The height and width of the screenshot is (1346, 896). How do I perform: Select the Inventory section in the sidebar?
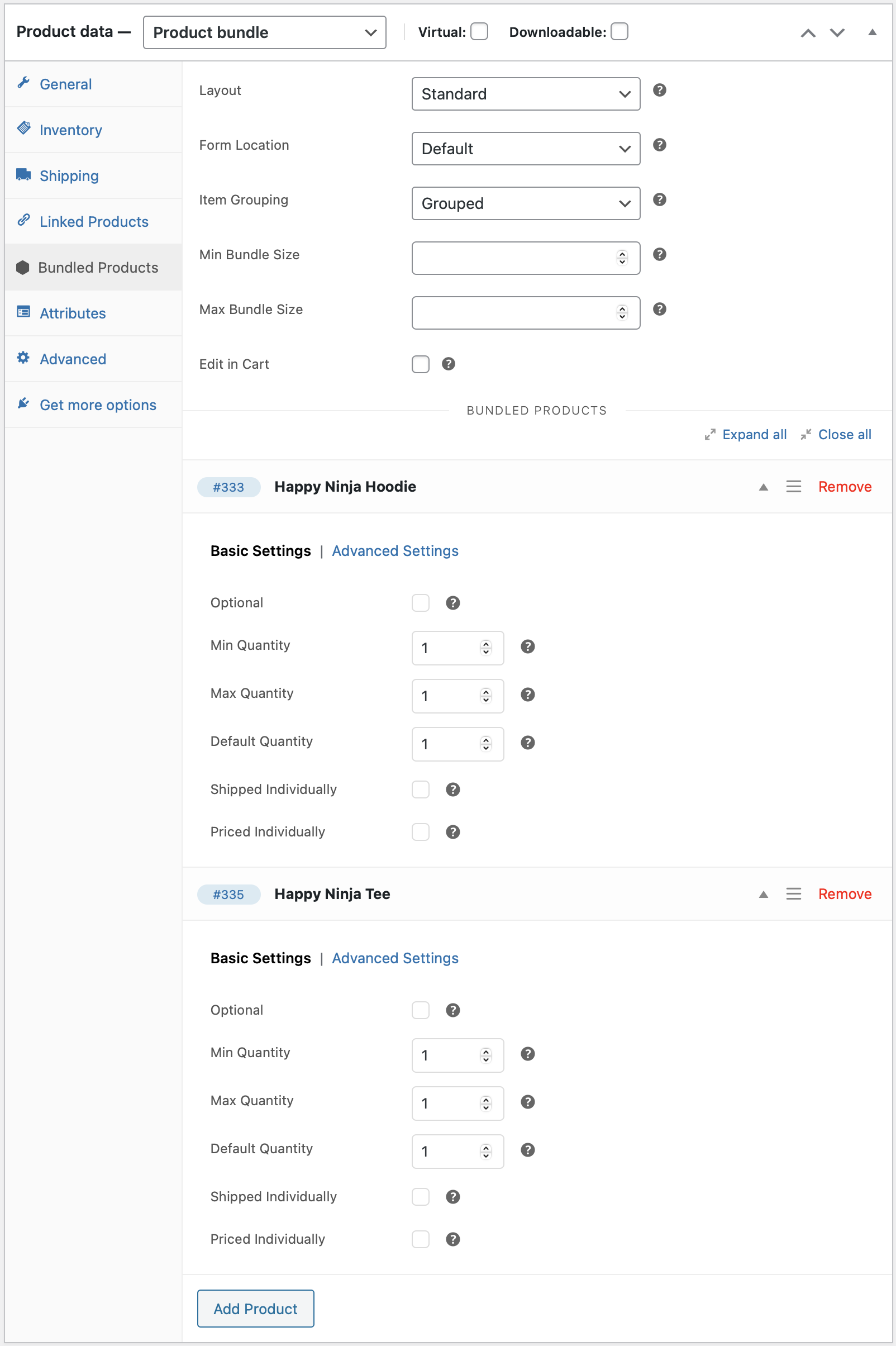coord(70,130)
